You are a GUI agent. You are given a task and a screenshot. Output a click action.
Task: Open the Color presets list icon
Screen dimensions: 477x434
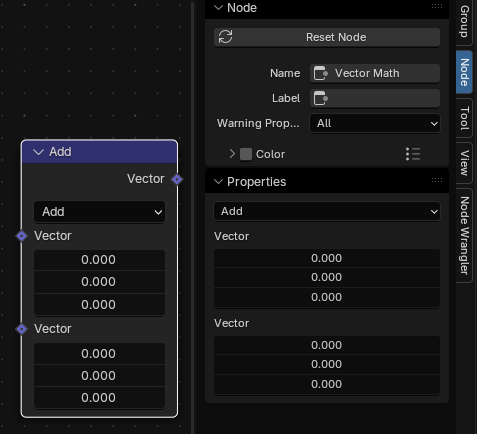(413, 154)
